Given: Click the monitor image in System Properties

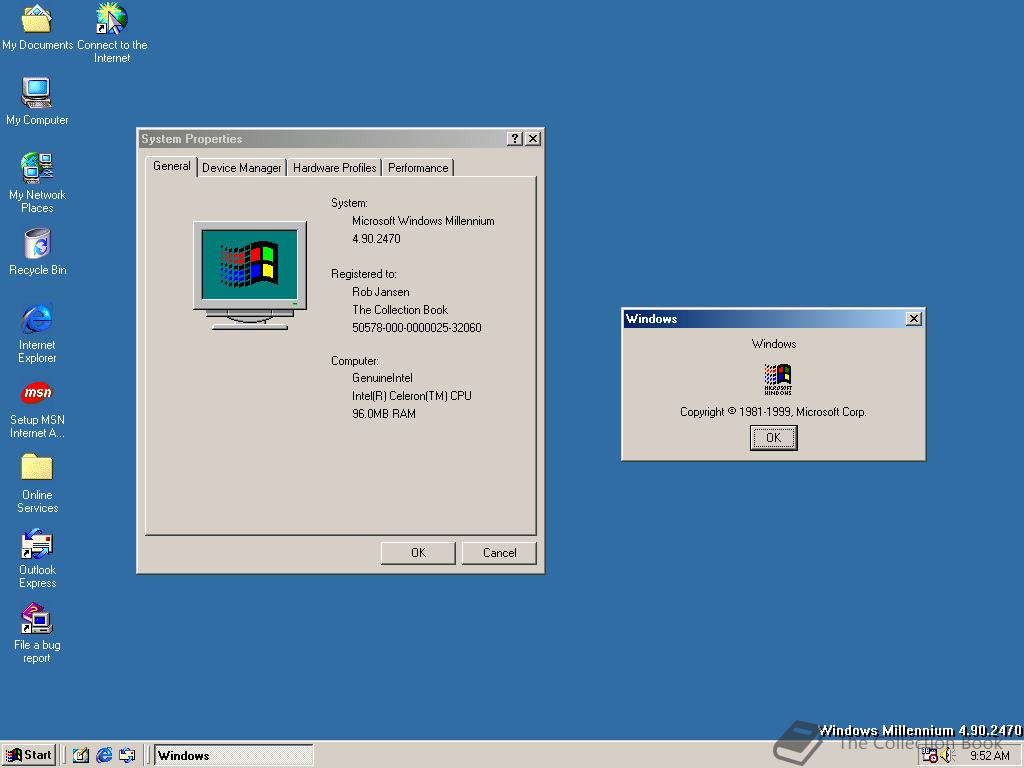Looking at the screenshot, I should point(250,275).
